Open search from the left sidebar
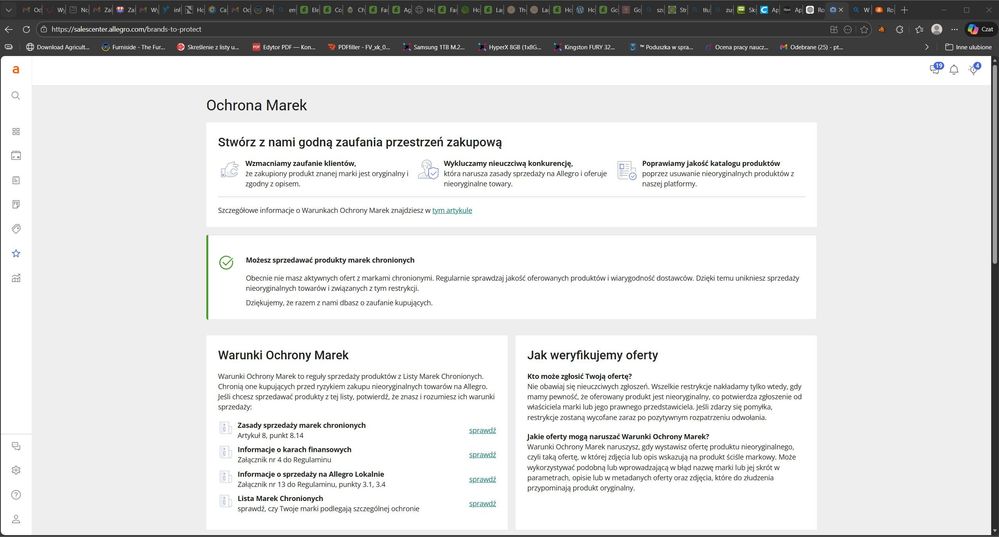This screenshot has height=537, width=999. [15, 96]
